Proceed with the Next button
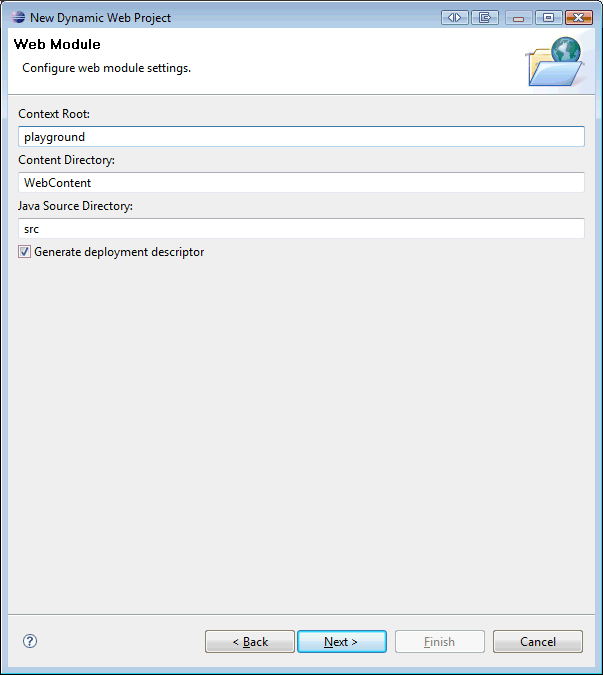This screenshot has width=603, height=675. tap(342, 641)
